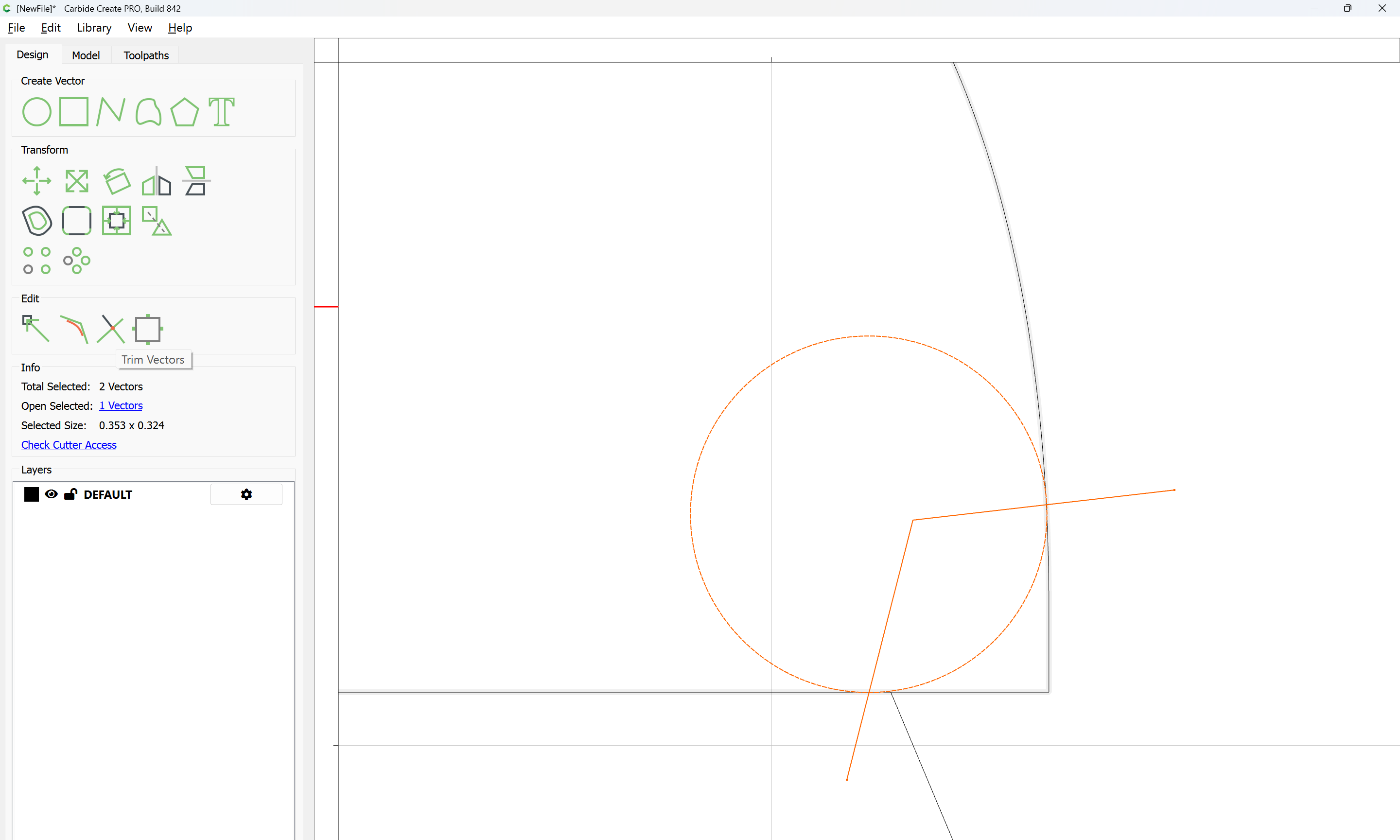The height and width of the screenshot is (840, 1400).
Task: Select the Polyline vector tool
Action: pyautogui.click(x=110, y=111)
